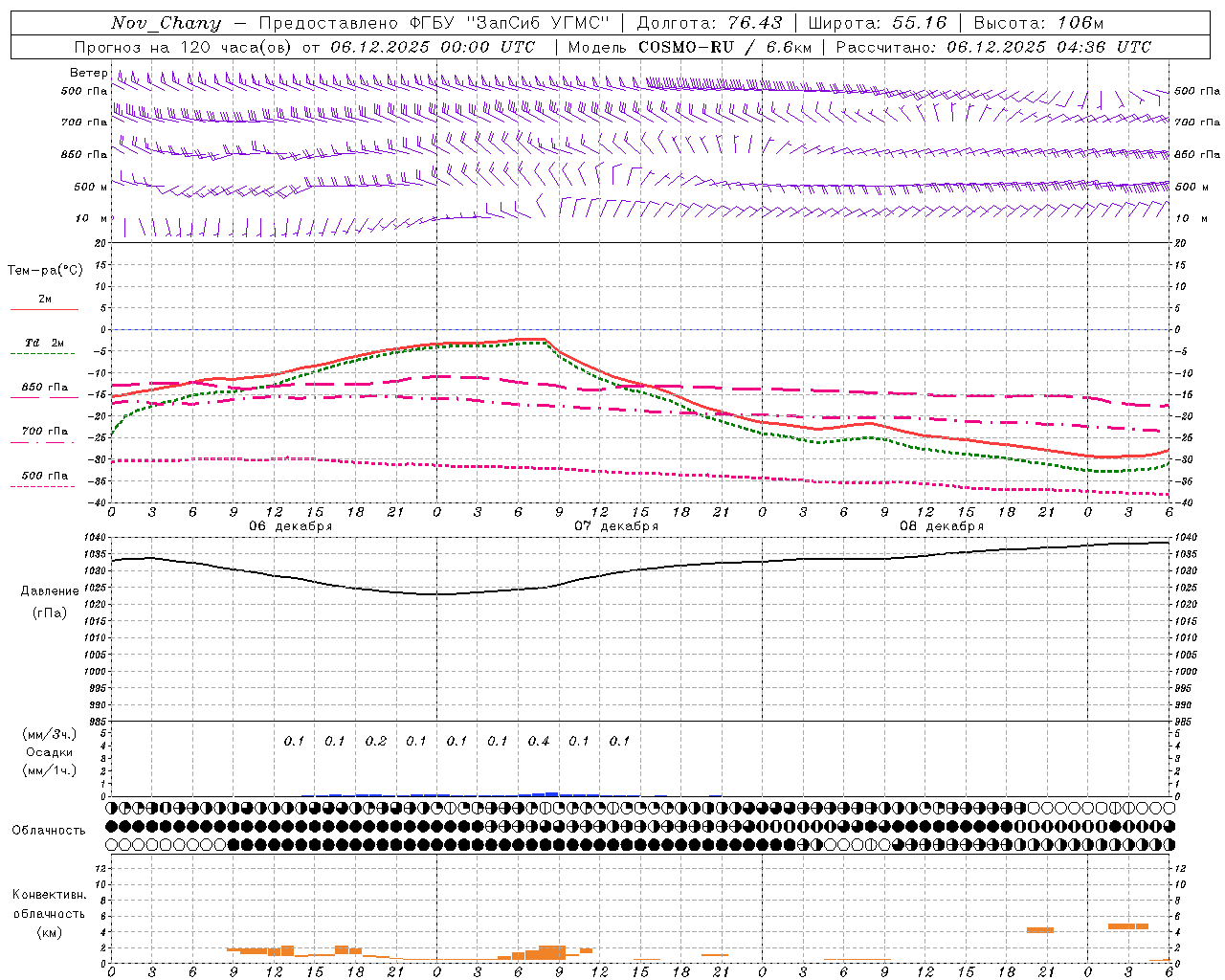The width and height of the screenshot is (1225, 980).
Task: Click the 0.4 precipitation value
Action: click(x=539, y=741)
